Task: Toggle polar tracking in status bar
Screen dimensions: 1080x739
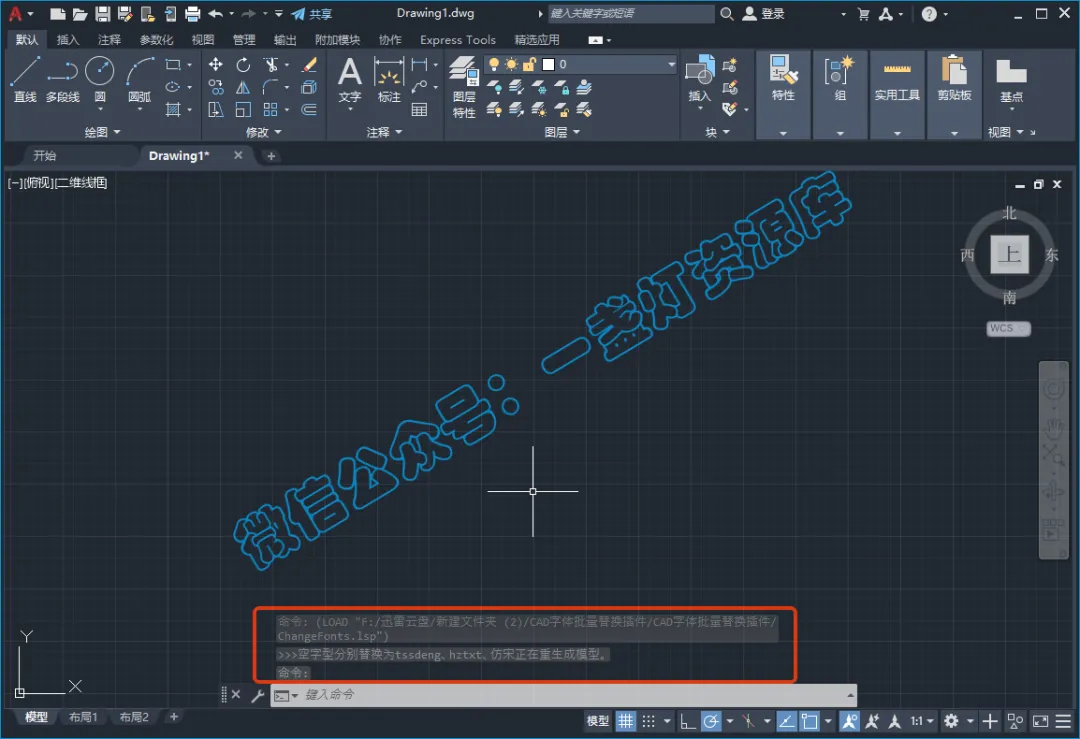Action: [711, 721]
